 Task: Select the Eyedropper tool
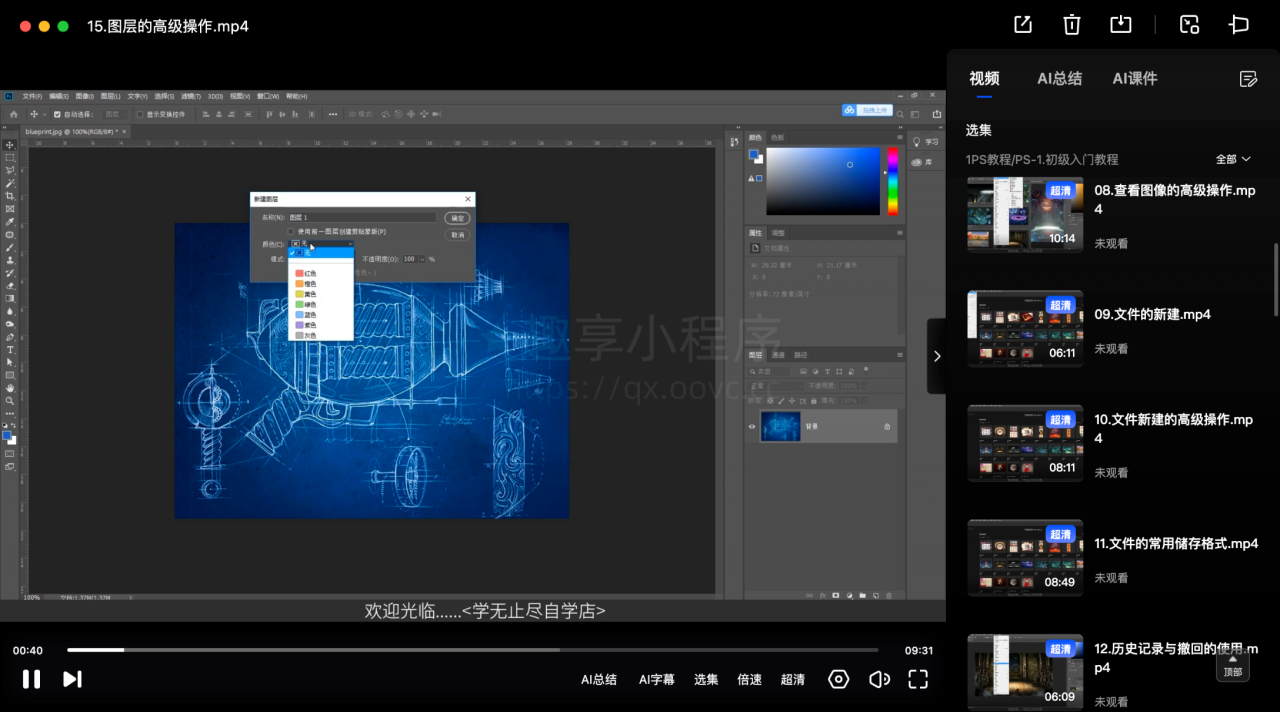(x=10, y=221)
